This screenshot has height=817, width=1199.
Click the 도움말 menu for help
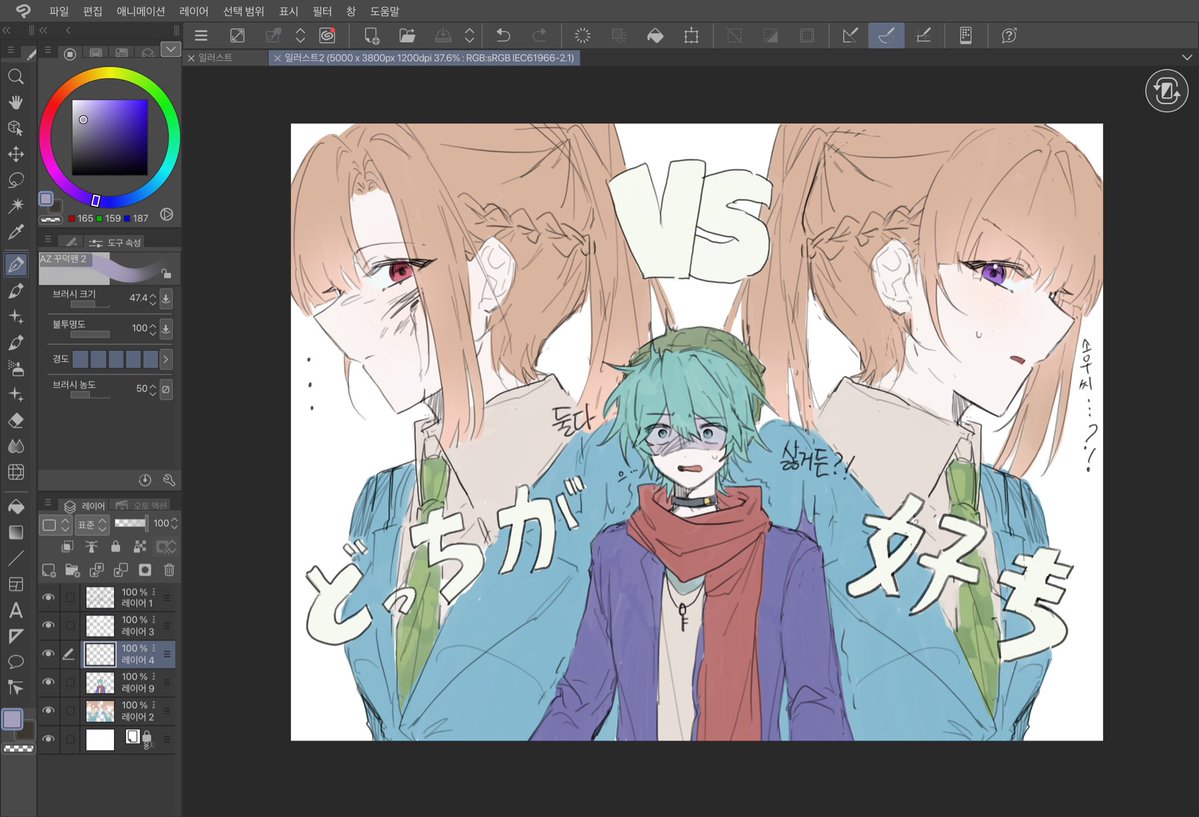coord(385,11)
